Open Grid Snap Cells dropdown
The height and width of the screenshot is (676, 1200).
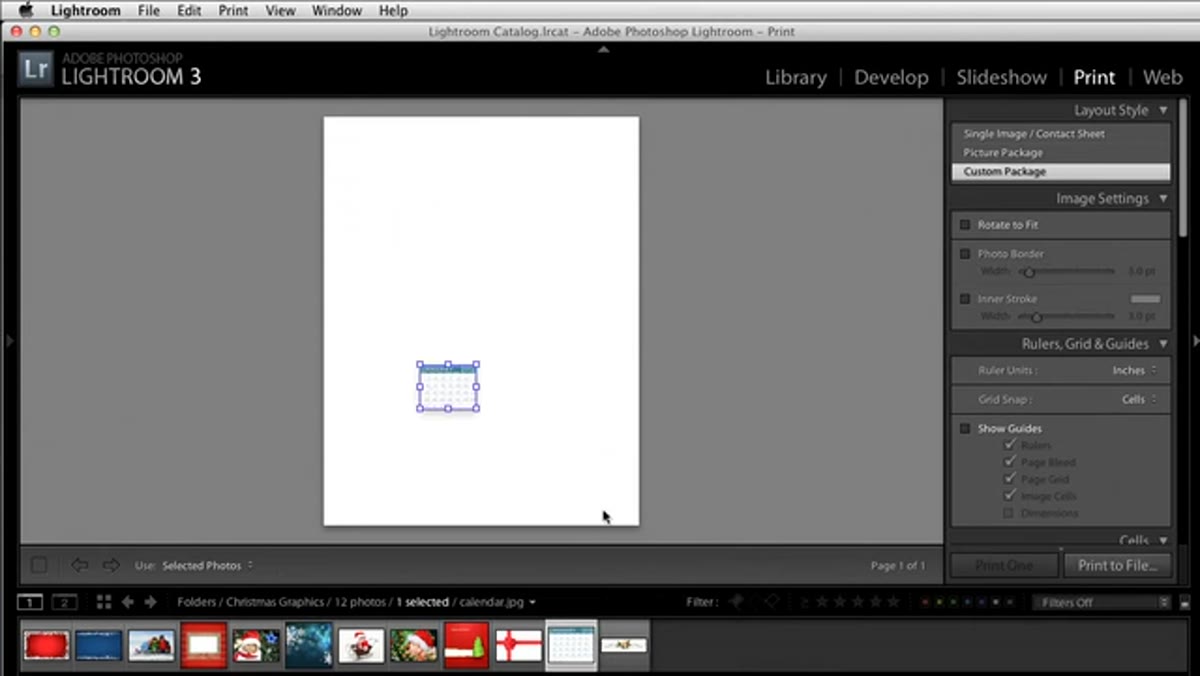1138,399
